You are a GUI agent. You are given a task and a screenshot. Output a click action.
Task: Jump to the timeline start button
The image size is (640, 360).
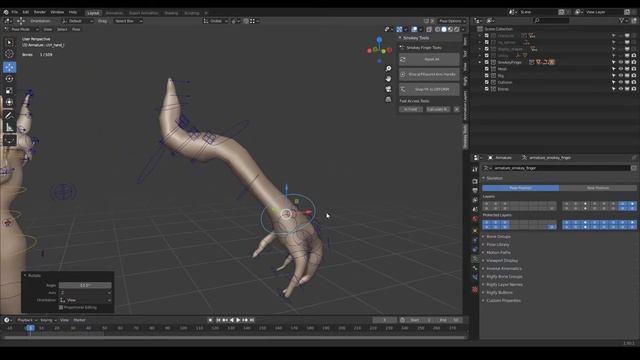tap(218, 320)
